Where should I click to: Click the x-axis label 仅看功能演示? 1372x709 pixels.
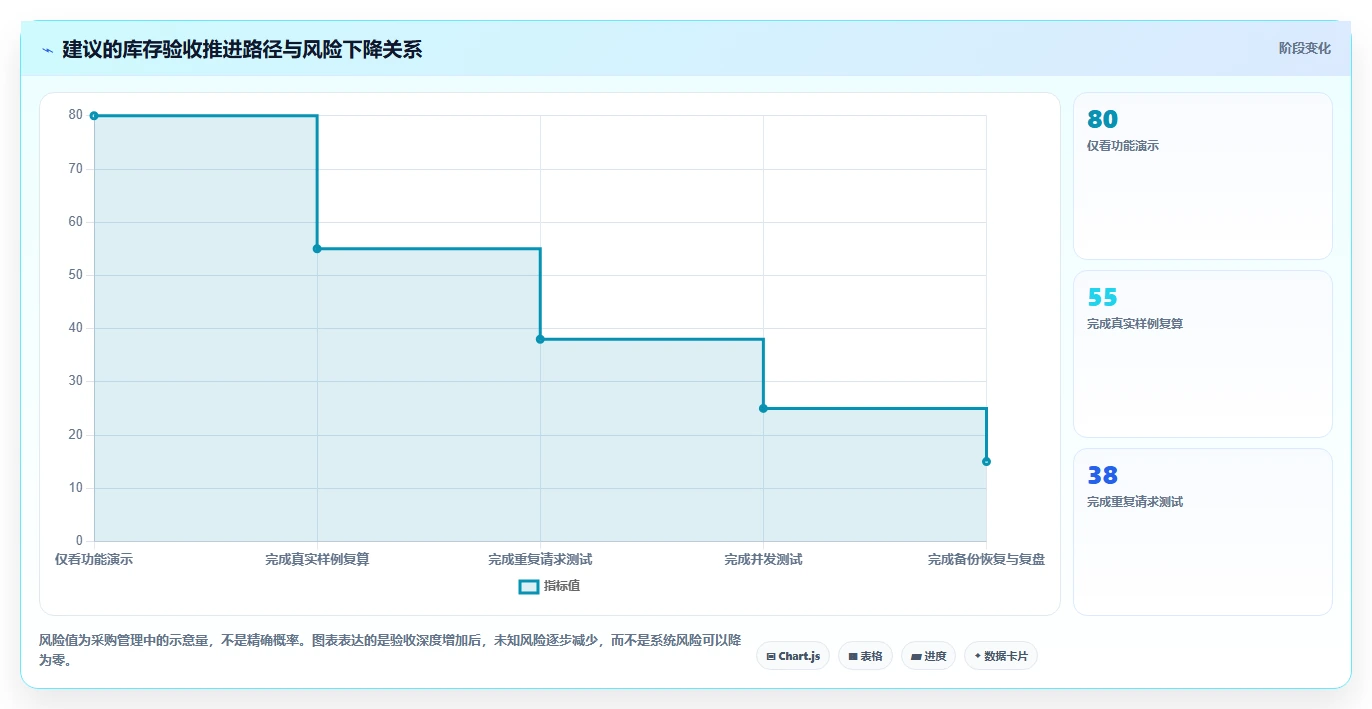[94, 560]
